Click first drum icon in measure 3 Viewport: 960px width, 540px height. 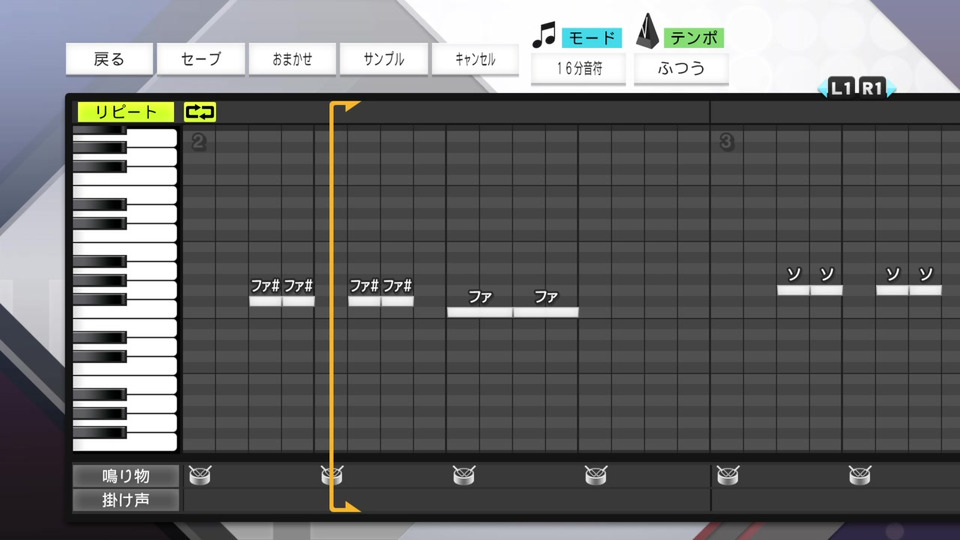click(x=728, y=475)
